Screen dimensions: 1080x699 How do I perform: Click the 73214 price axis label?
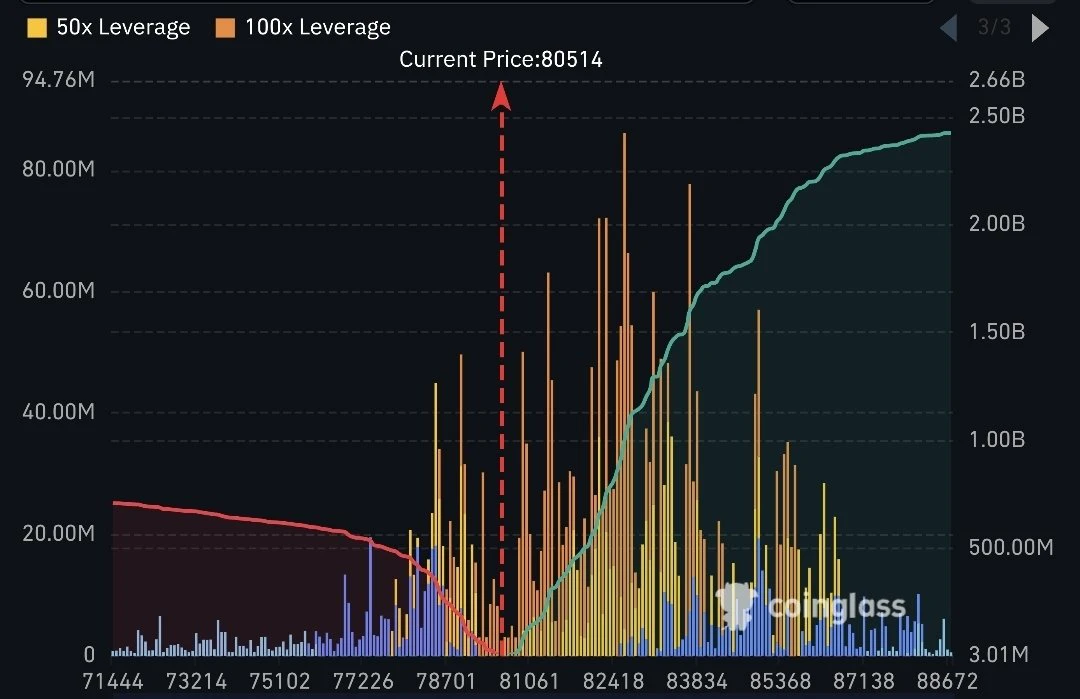click(196, 682)
